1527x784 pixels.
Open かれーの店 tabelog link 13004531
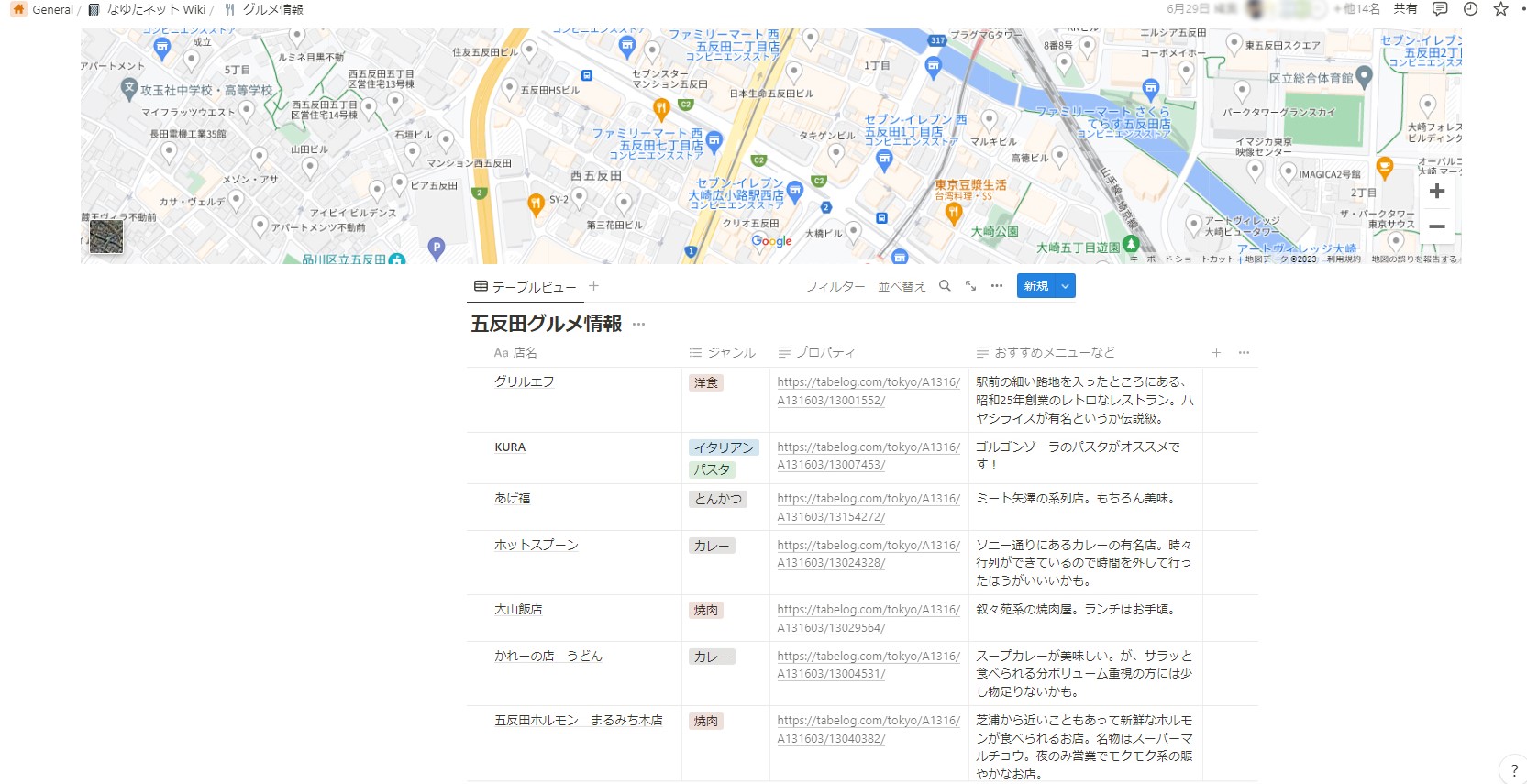click(x=869, y=665)
